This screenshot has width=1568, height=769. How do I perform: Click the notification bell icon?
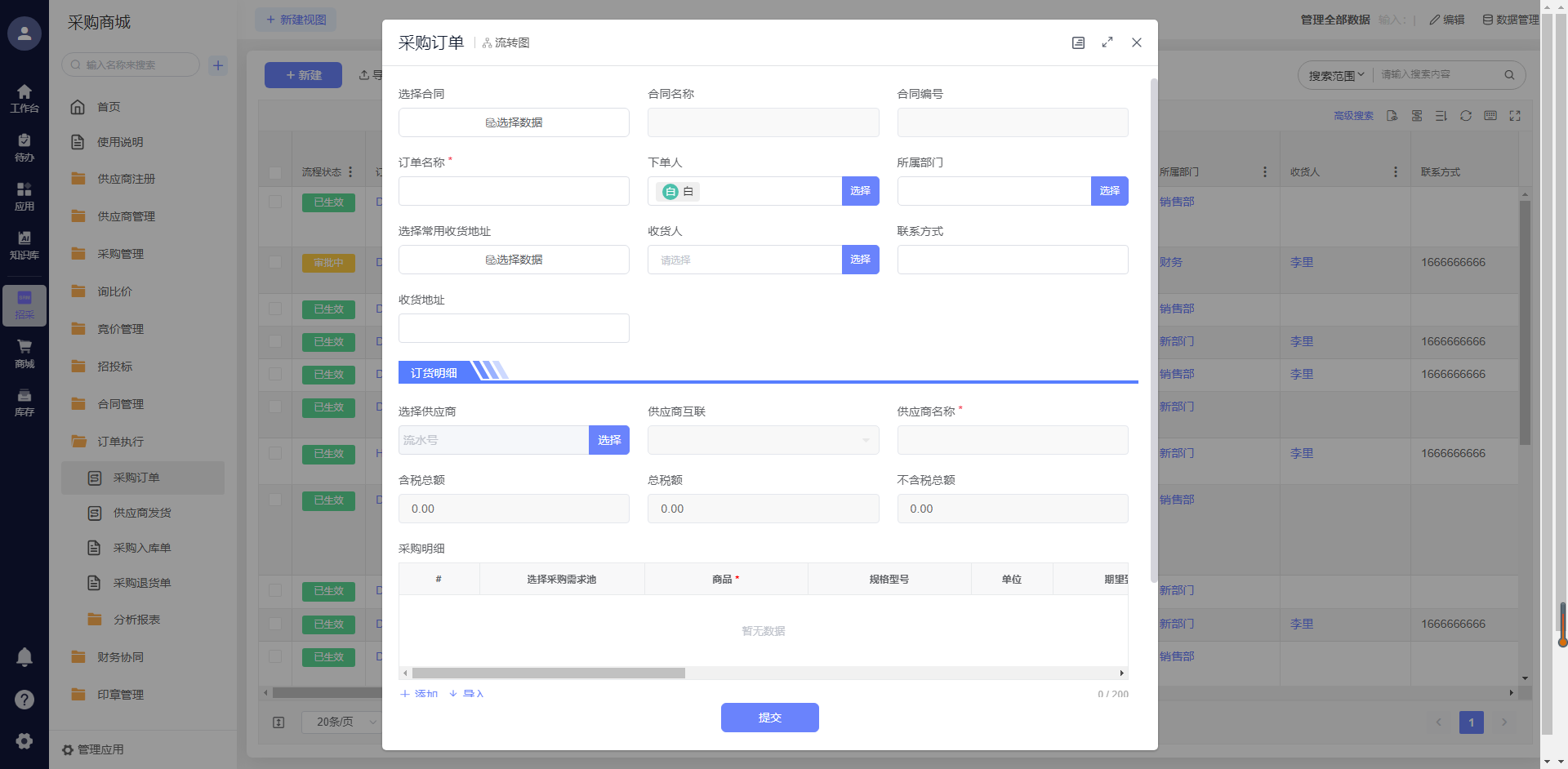pyautogui.click(x=24, y=656)
